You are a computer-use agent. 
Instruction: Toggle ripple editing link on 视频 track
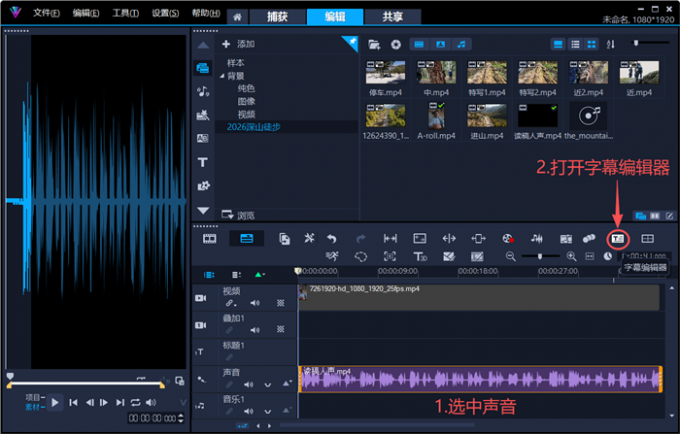coord(229,303)
